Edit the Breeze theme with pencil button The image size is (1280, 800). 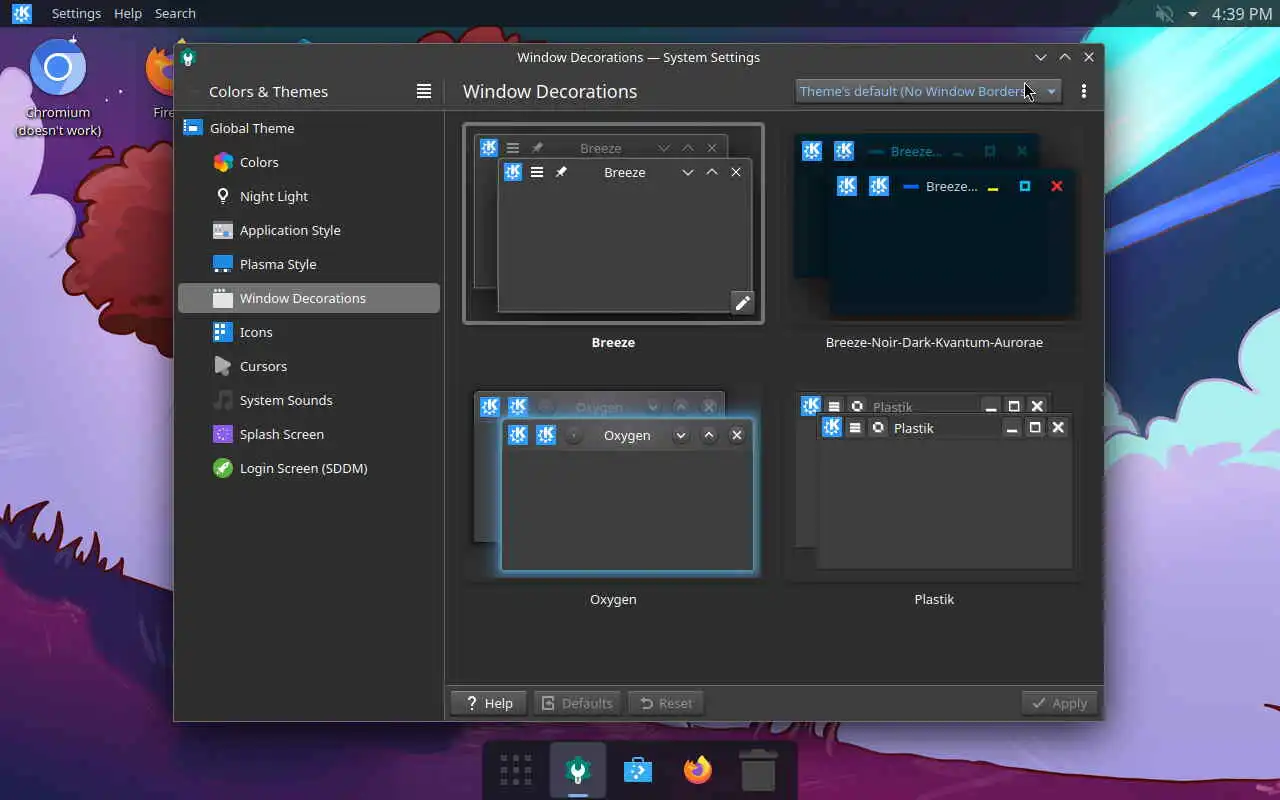pyautogui.click(x=742, y=303)
